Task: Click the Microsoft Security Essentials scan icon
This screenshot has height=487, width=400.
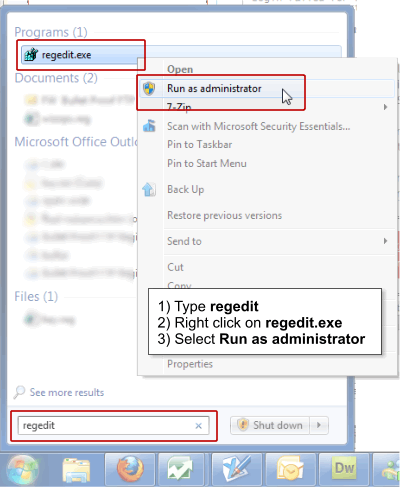Action: click(x=149, y=126)
